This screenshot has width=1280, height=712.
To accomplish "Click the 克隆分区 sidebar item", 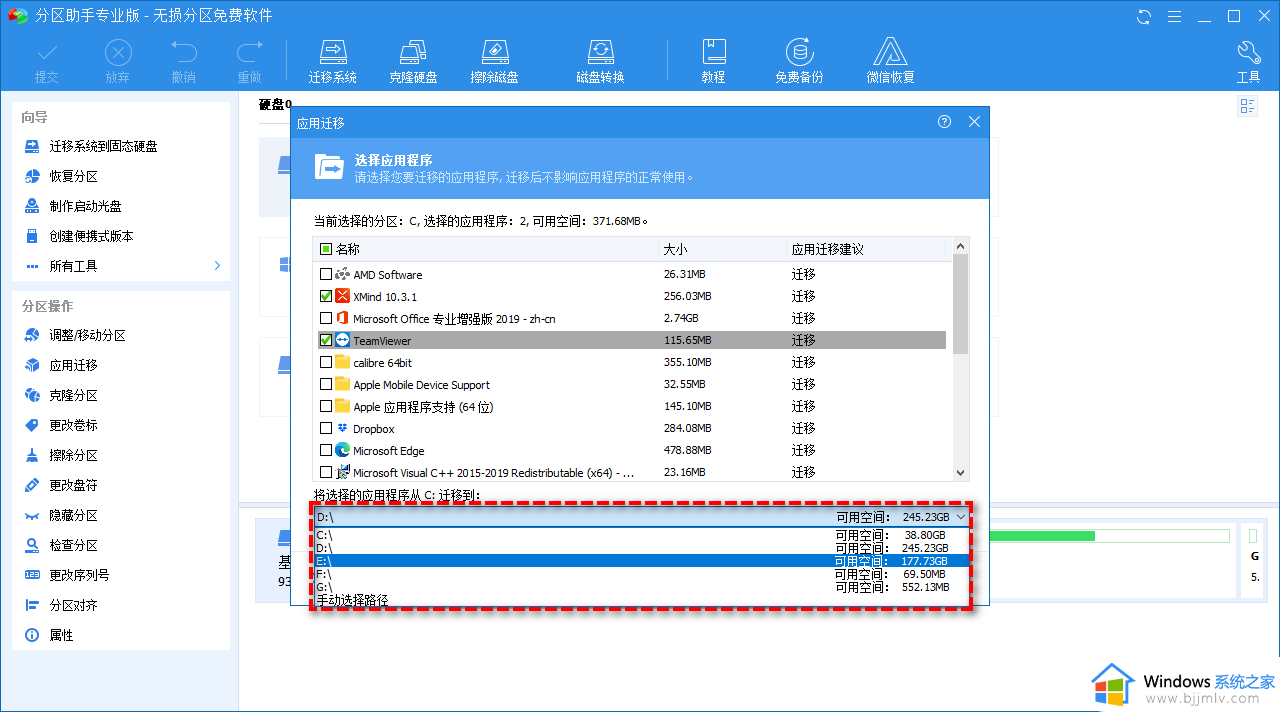I will click(74, 395).
